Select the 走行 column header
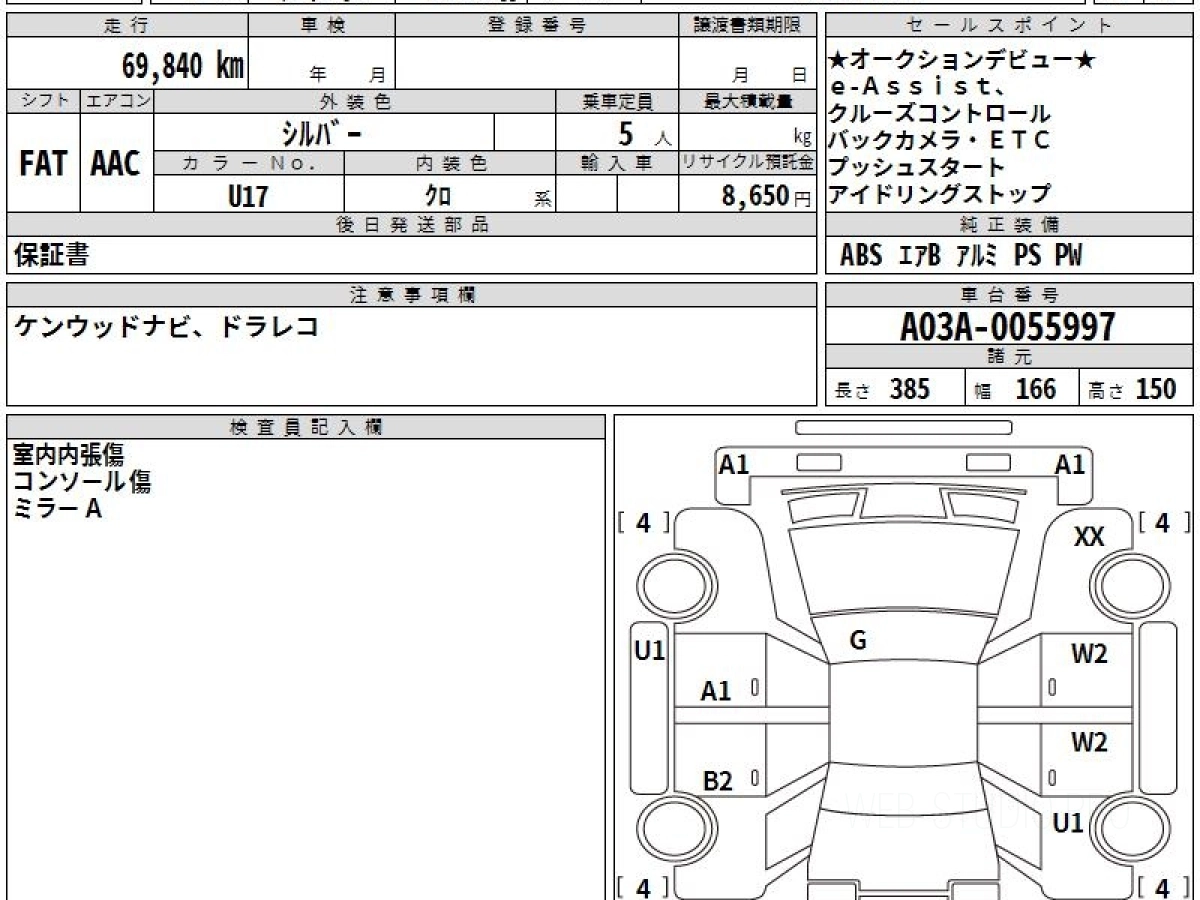 127,26
